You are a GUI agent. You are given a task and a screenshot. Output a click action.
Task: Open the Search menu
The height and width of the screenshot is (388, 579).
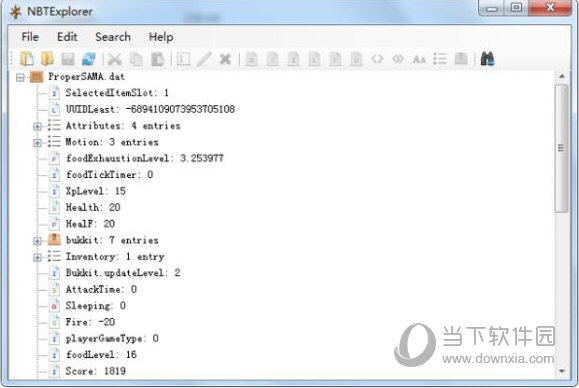[113, 37]
